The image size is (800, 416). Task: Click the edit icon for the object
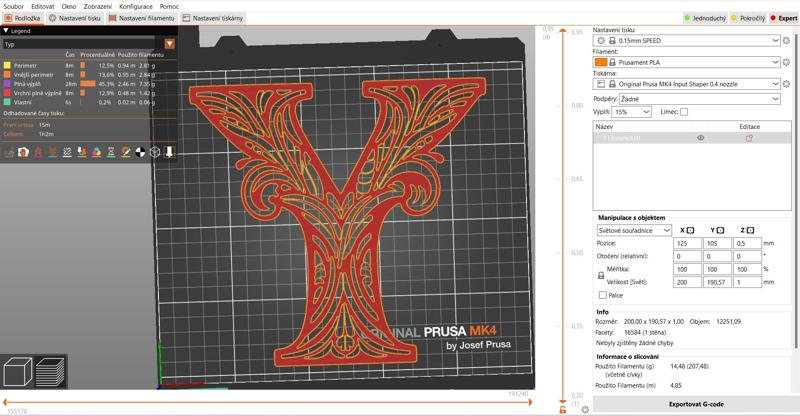tap(749, 138)
